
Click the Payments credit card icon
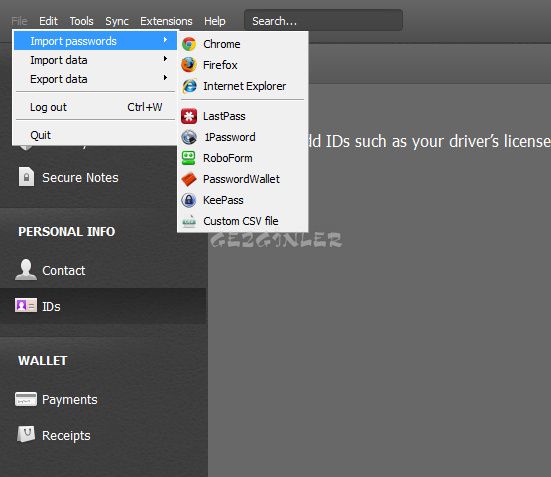(26, 399)
